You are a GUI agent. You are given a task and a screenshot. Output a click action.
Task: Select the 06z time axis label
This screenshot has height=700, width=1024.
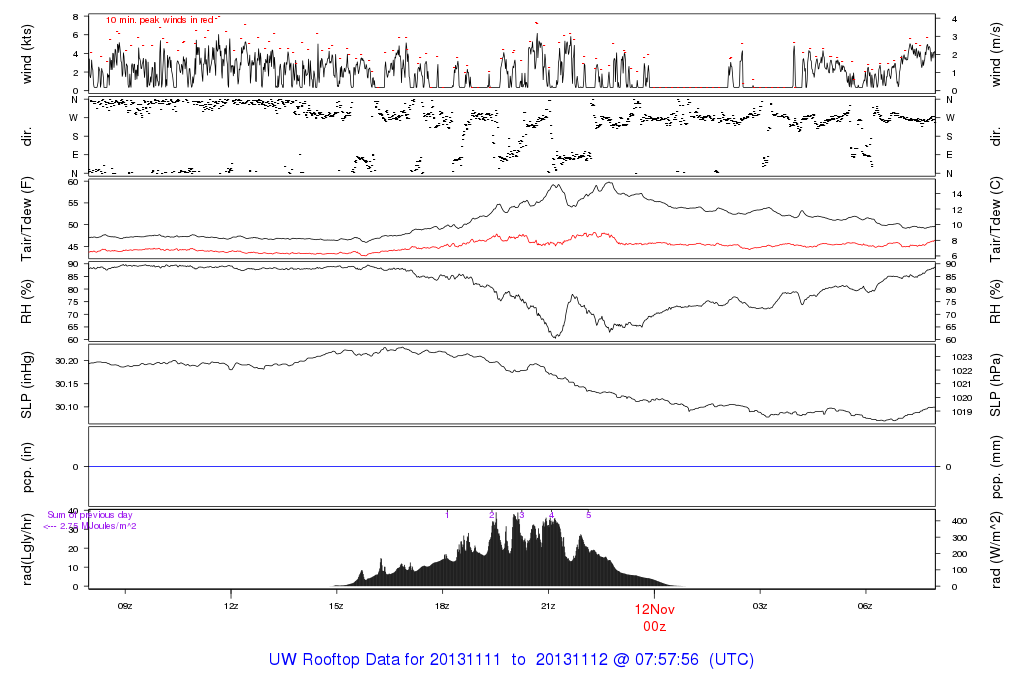(x=866, y=606)
